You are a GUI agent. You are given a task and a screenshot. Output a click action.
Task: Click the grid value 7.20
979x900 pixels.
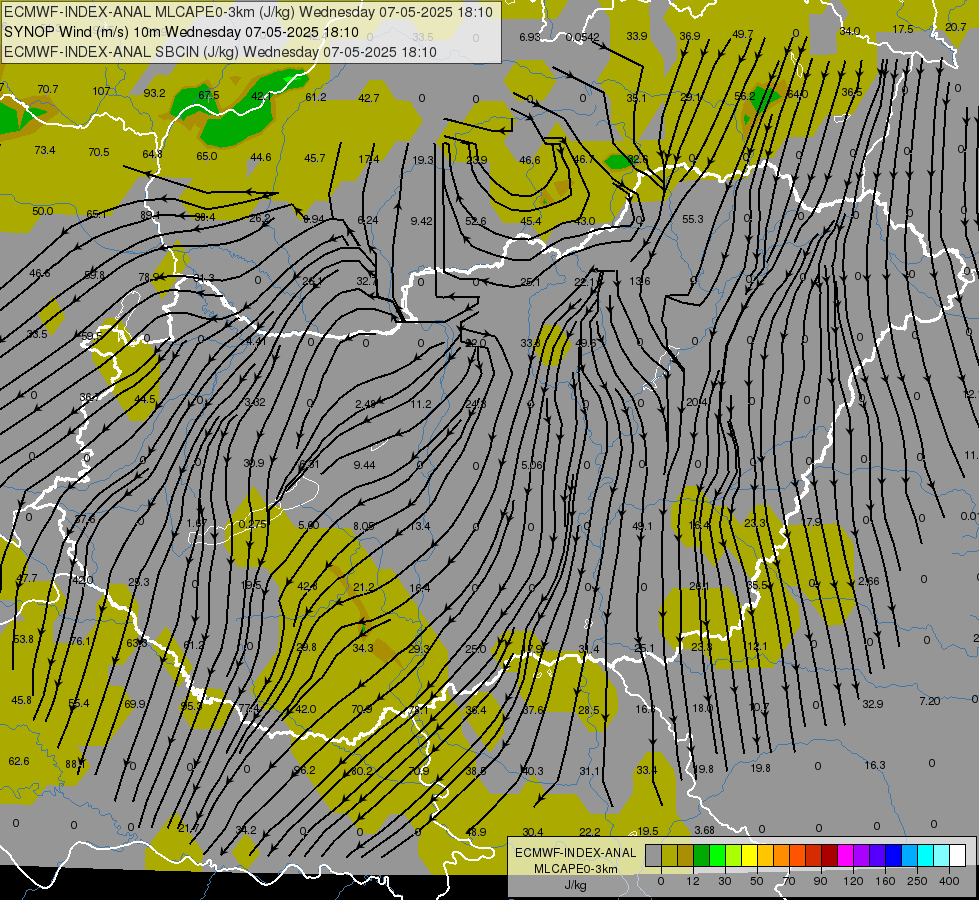point(930,701)
